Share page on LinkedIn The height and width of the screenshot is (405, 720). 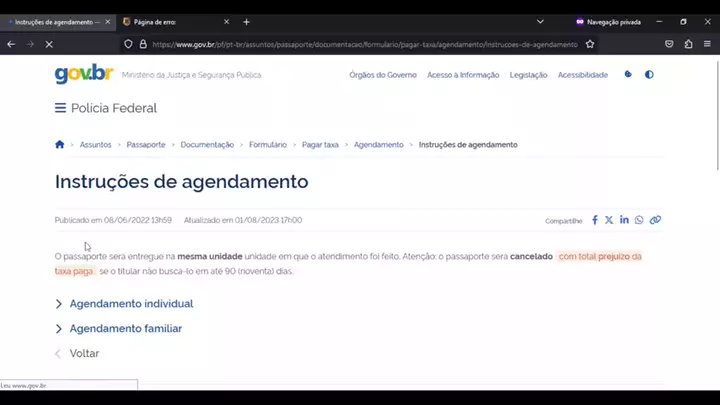pos(624,220)
